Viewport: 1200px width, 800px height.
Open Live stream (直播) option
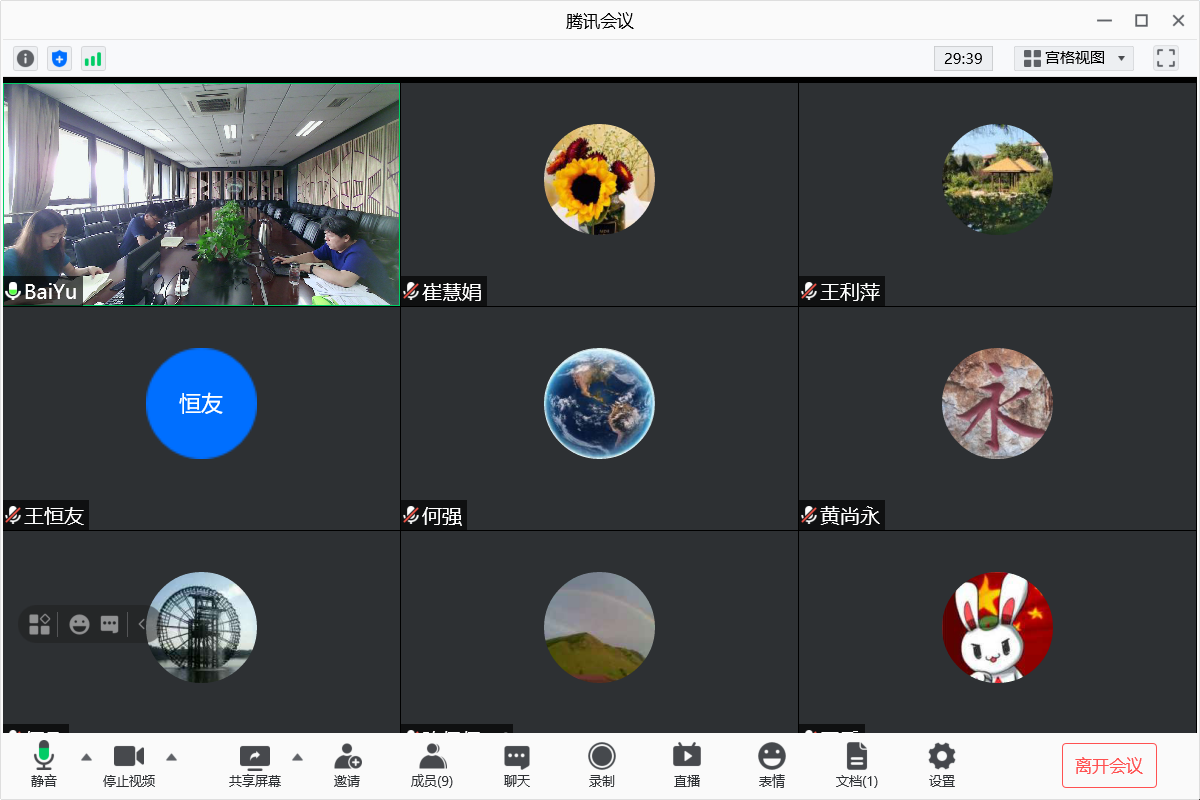pyautogui.click(x=687, y=765)
